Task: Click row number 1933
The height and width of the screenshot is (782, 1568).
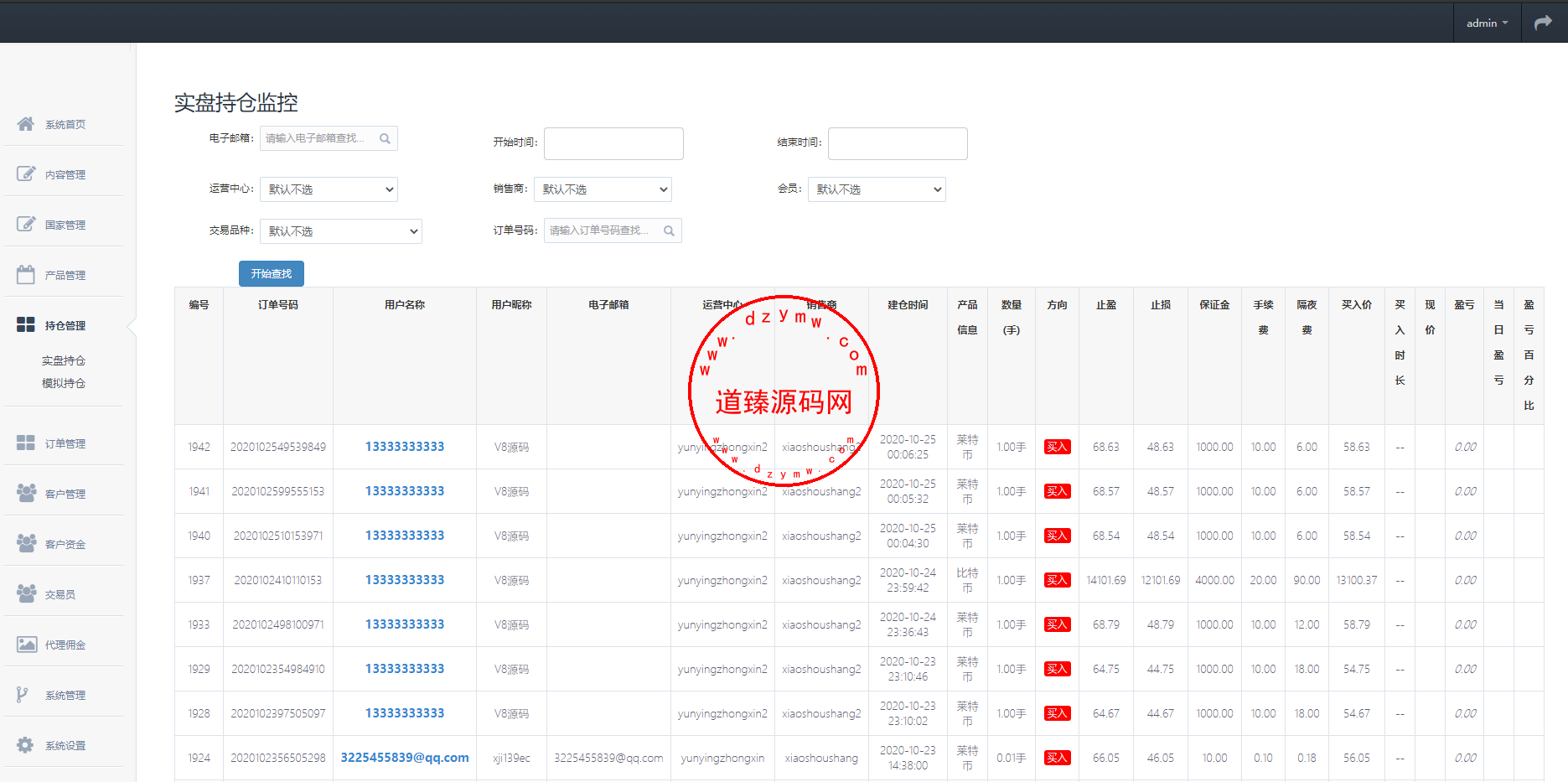Action: pyautogui.click(x=199, y=624)
